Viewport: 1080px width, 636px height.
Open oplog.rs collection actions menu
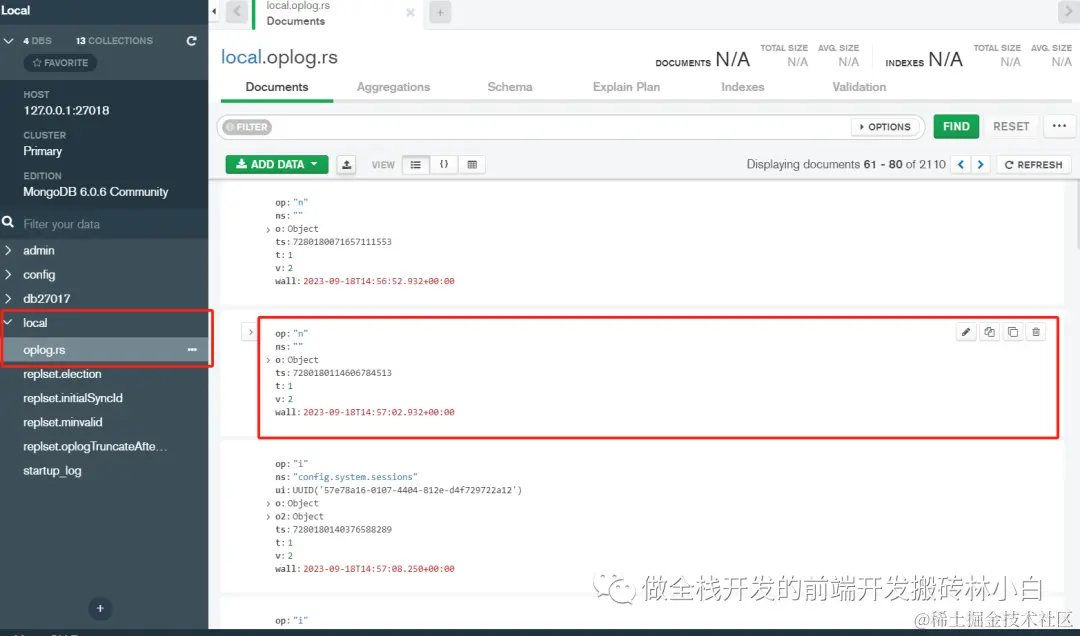[192, 350]
